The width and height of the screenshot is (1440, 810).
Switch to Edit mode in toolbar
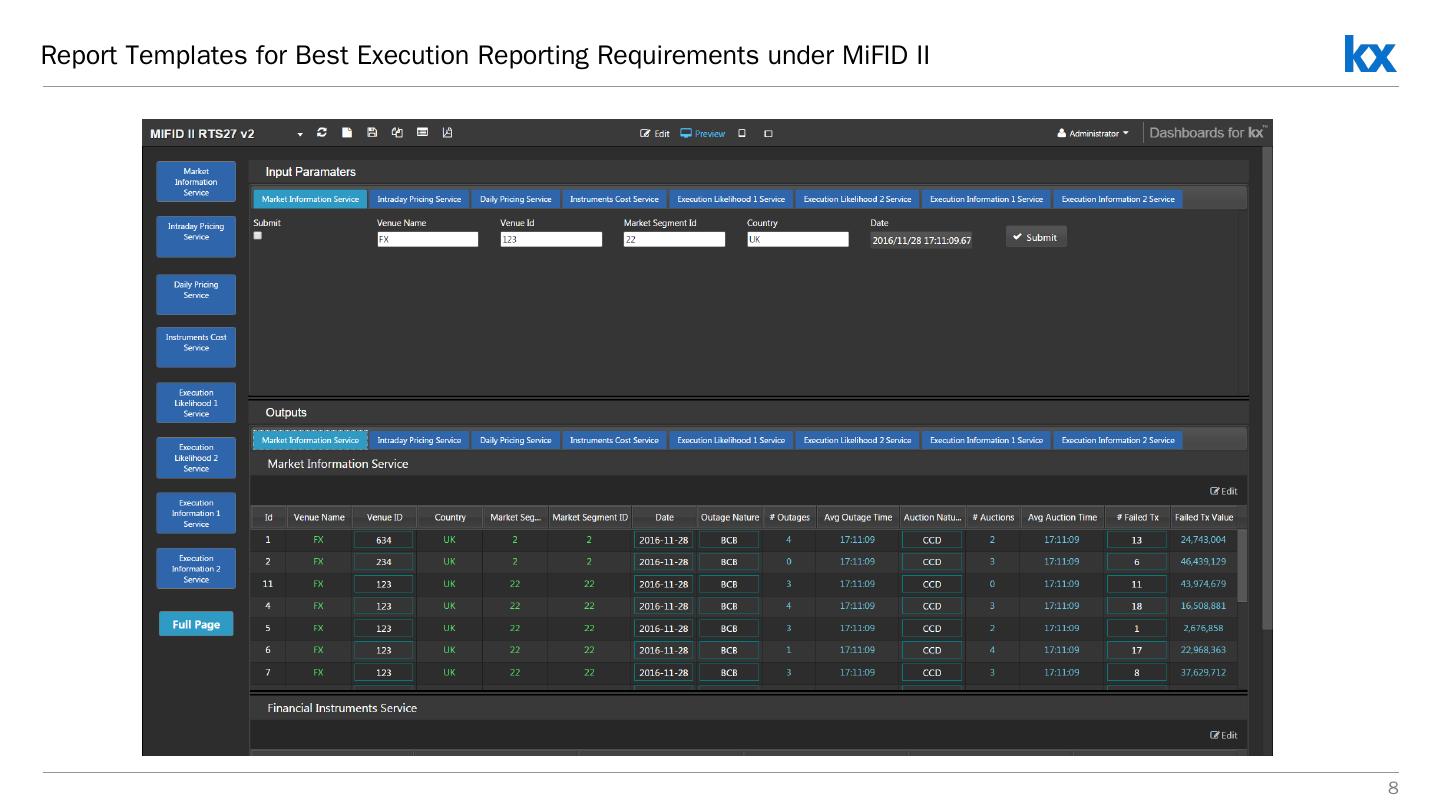(x=655, y=134)
